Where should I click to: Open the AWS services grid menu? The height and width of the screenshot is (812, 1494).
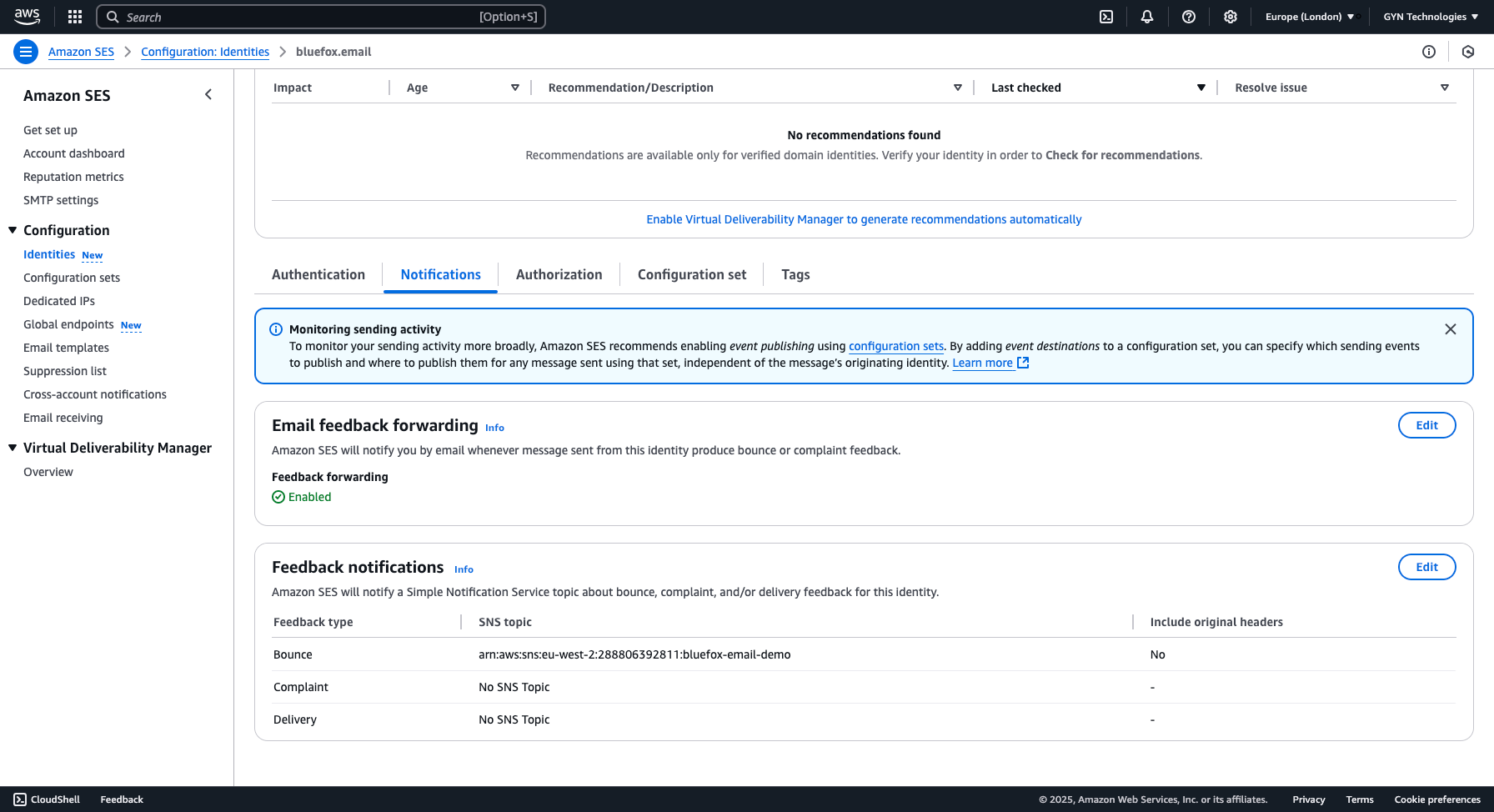(75, 17)
